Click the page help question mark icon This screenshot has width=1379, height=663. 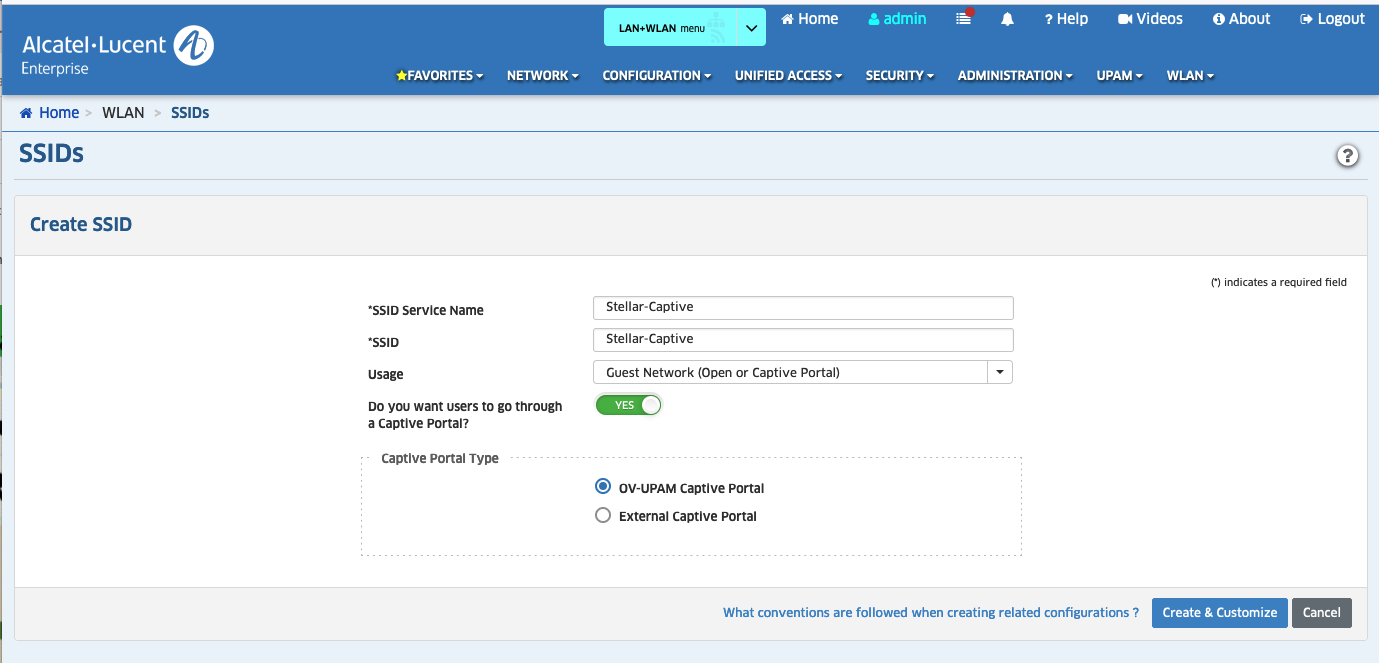(1348, 156)
